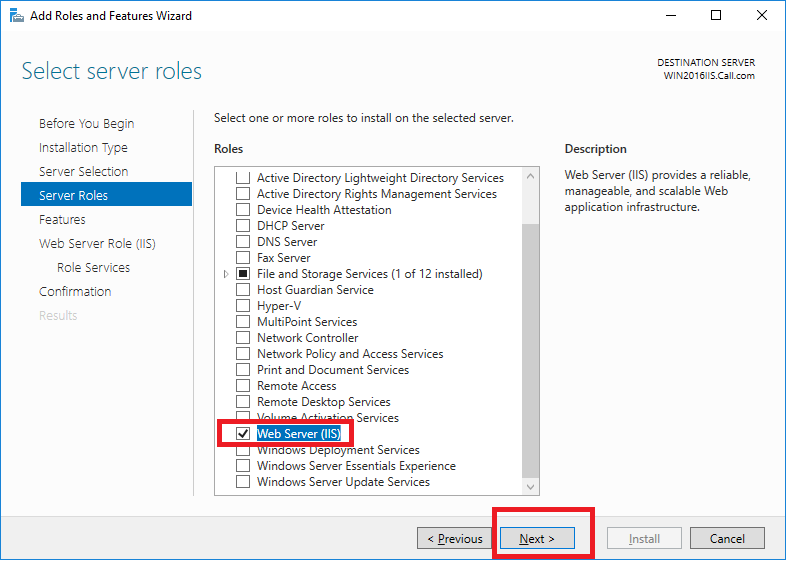Check Active Directory Rights Management Services
The height and width of the screenshot is (561, 786).
[x=243, y=194]
